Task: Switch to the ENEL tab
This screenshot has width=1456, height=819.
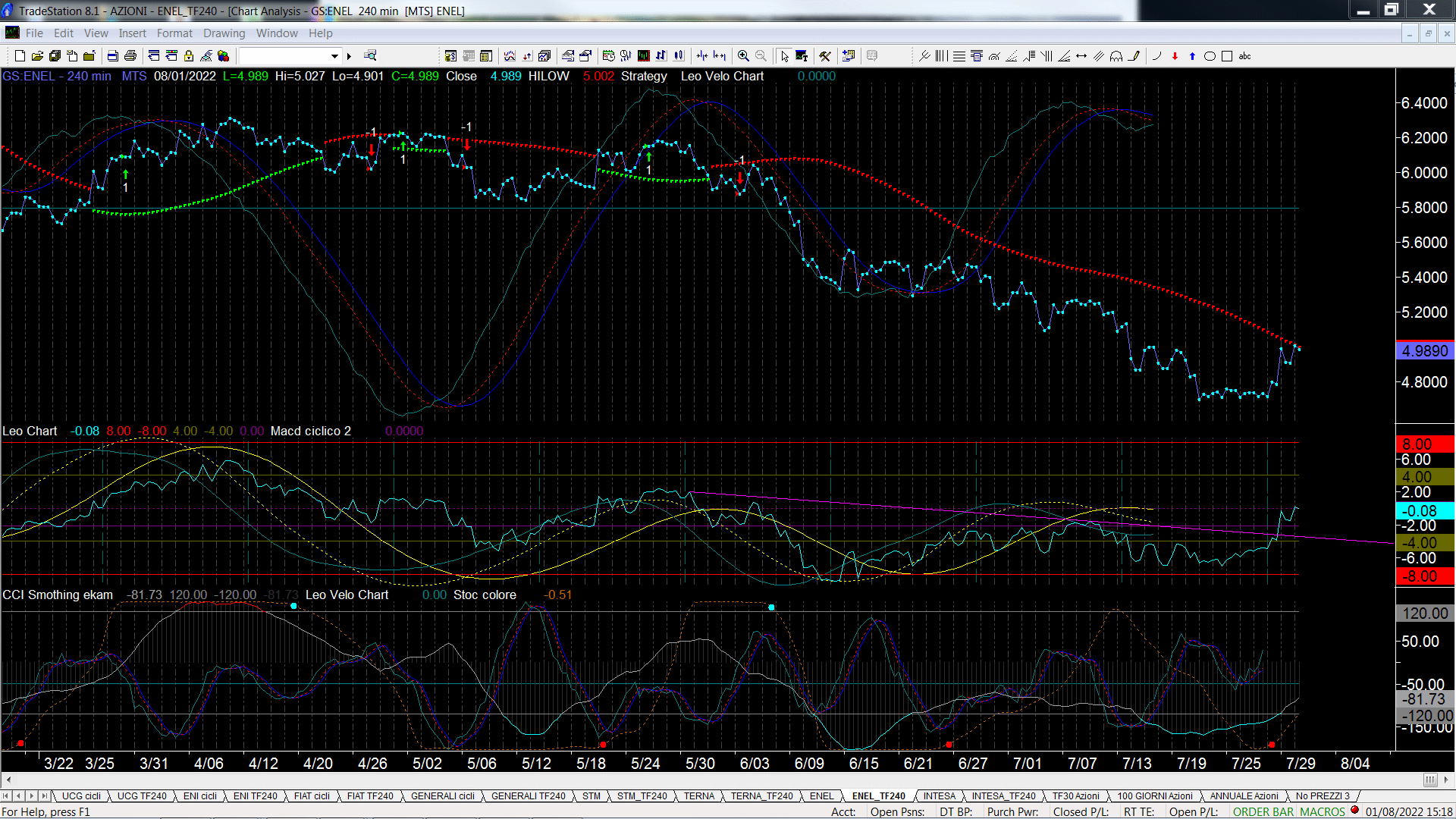Action: (x=821, y=795)
